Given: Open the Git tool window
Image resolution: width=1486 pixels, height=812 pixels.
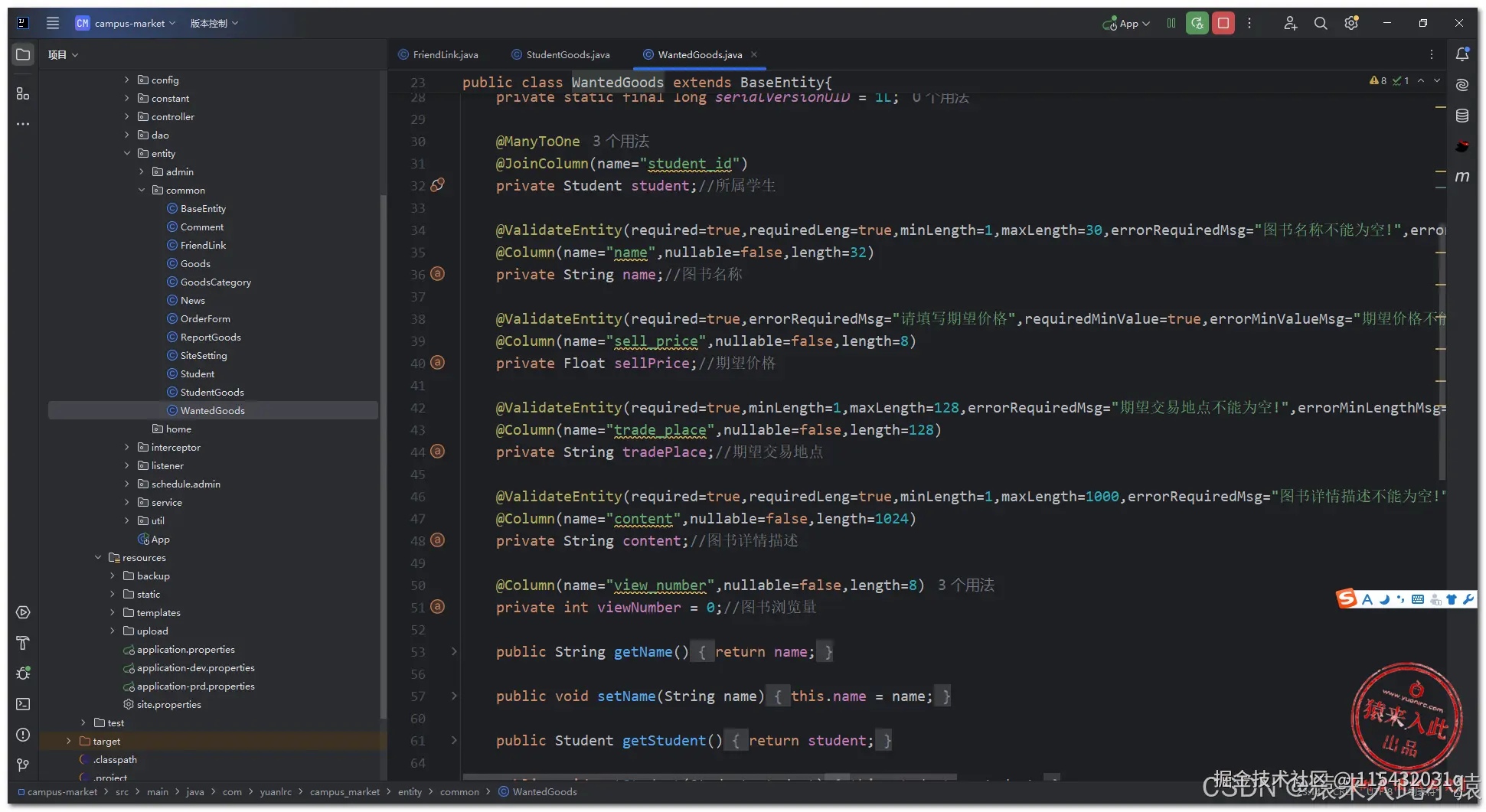Looking at the screenshot, I should (x=23, y=765).
